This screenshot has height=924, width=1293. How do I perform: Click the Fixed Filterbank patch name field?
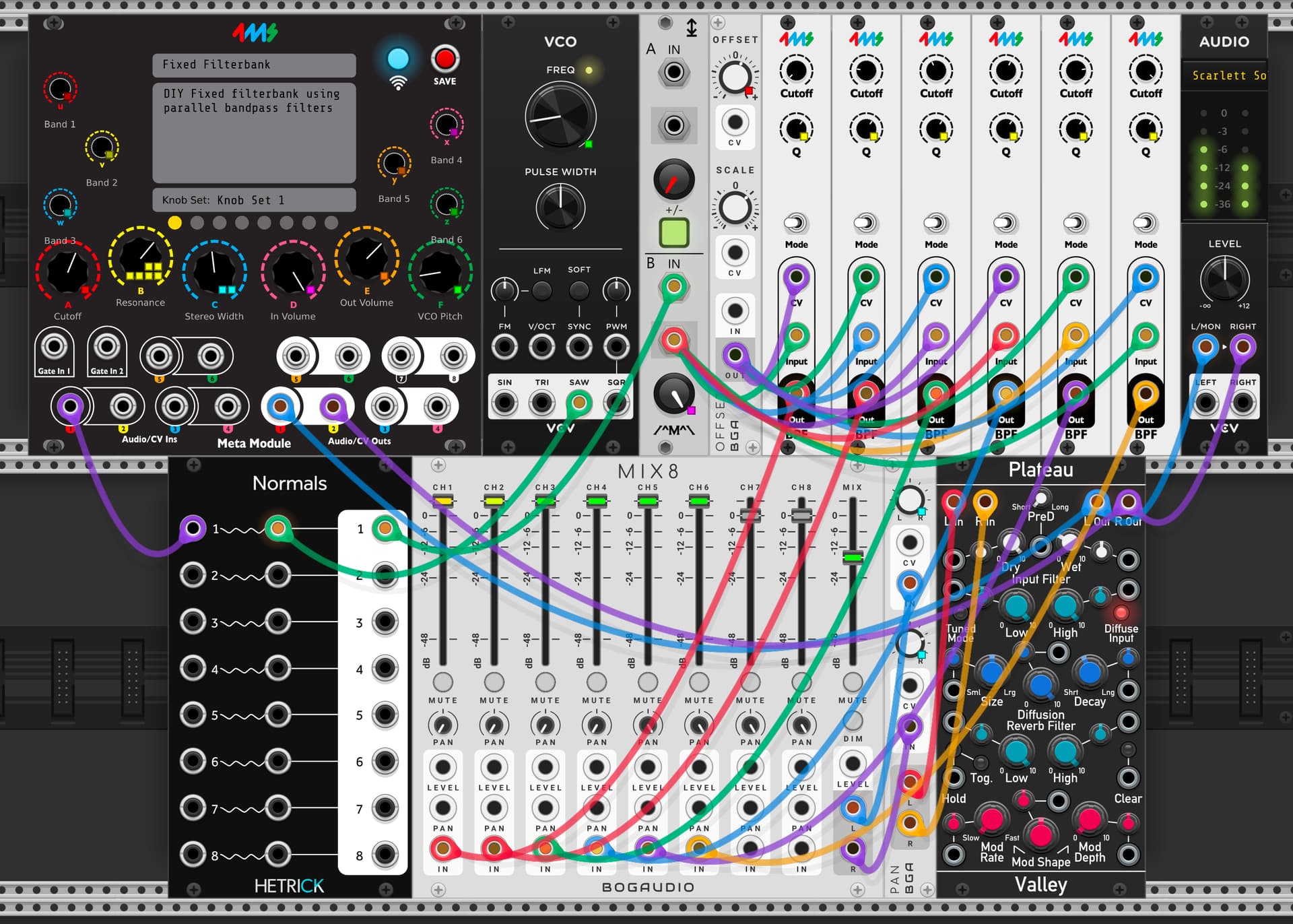(x=254, y=65)
